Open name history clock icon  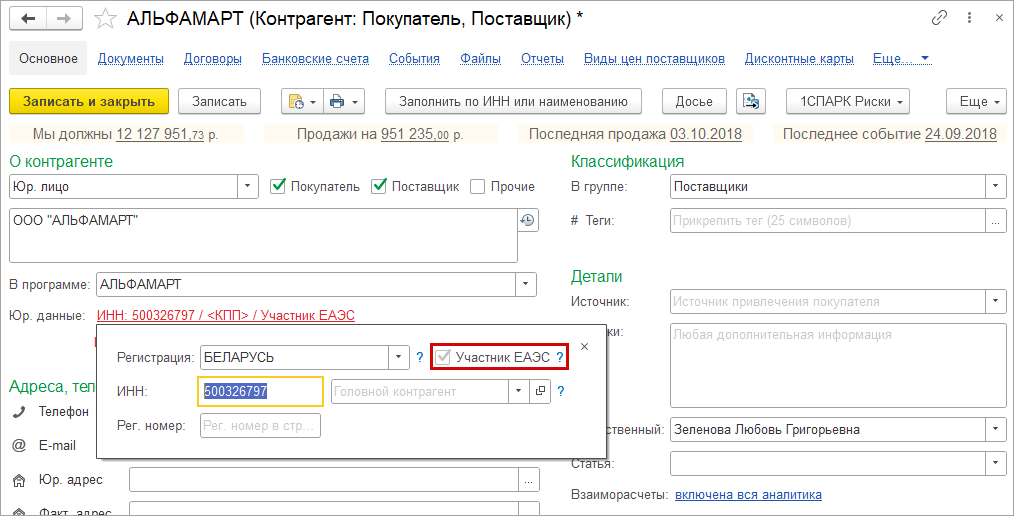(x=528, y=220)
